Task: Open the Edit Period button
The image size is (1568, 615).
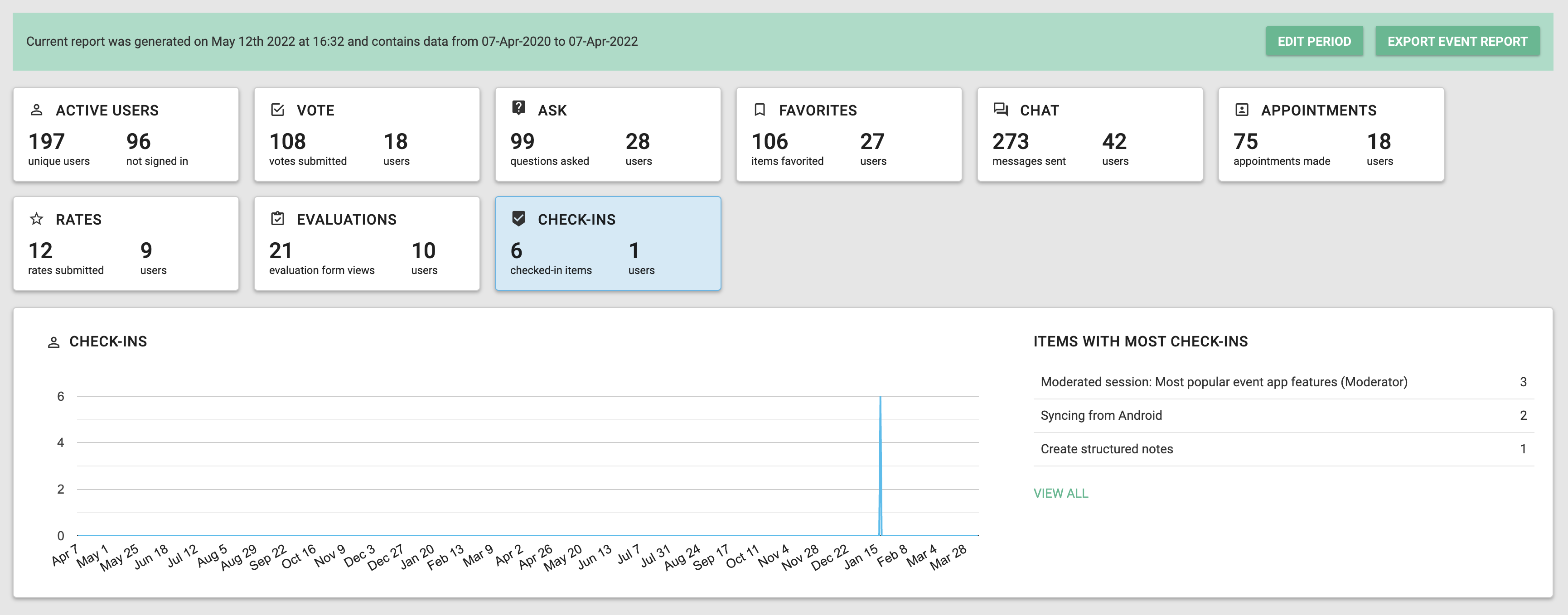Action: pos(1314,41)
